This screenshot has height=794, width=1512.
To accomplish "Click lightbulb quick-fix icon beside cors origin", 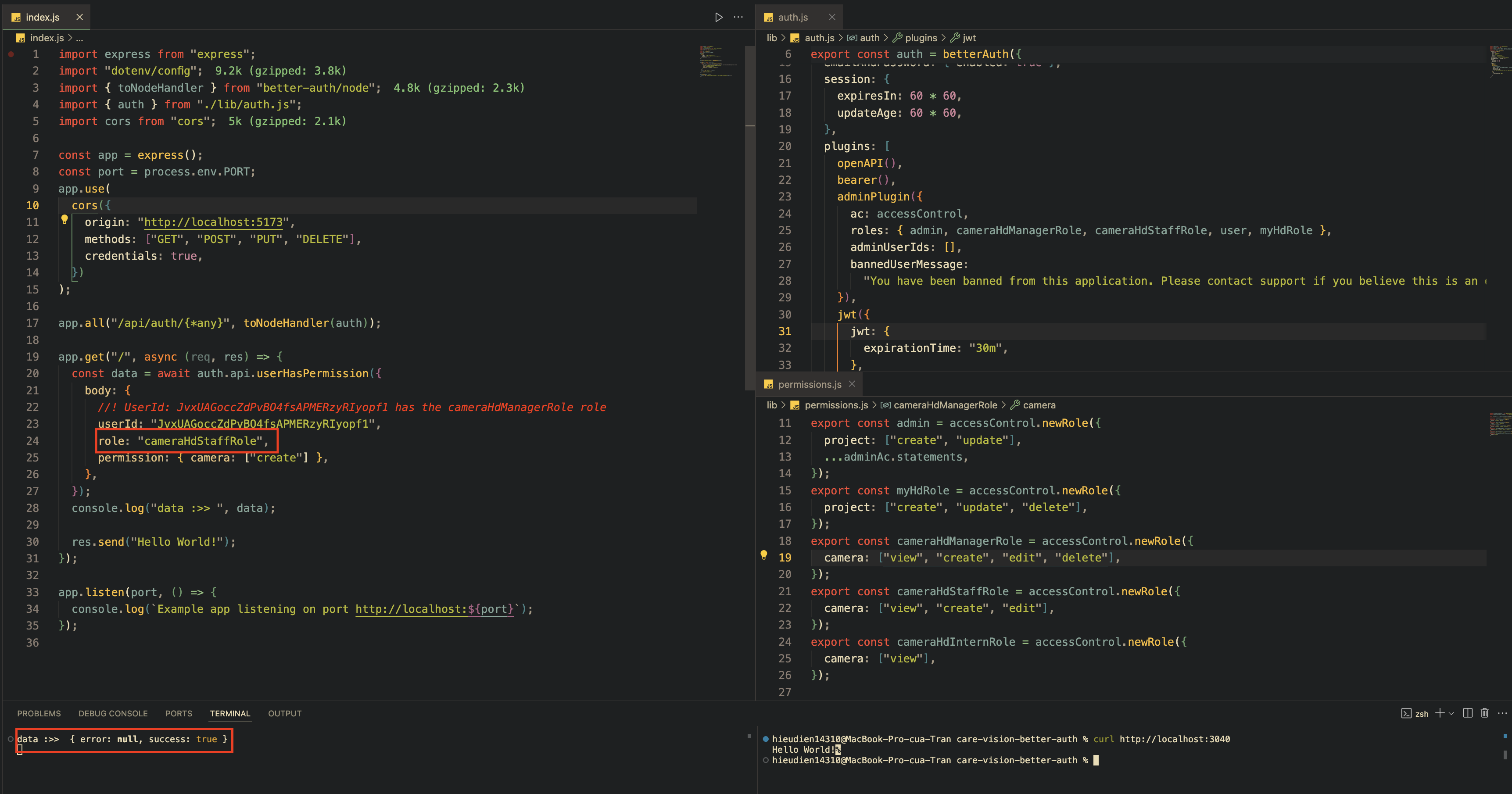I will 64,219.
